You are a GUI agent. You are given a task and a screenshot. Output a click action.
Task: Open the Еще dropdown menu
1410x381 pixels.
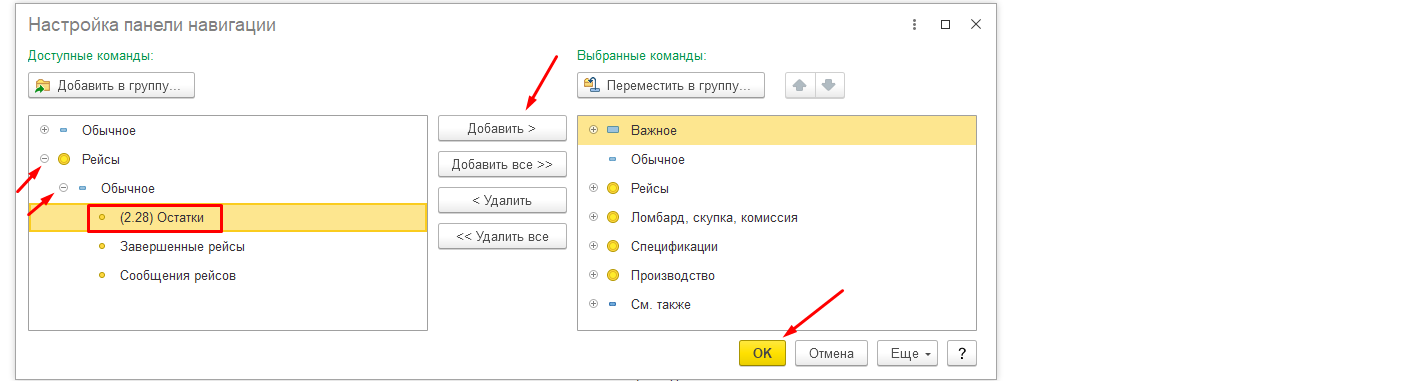tap(907, 353)
